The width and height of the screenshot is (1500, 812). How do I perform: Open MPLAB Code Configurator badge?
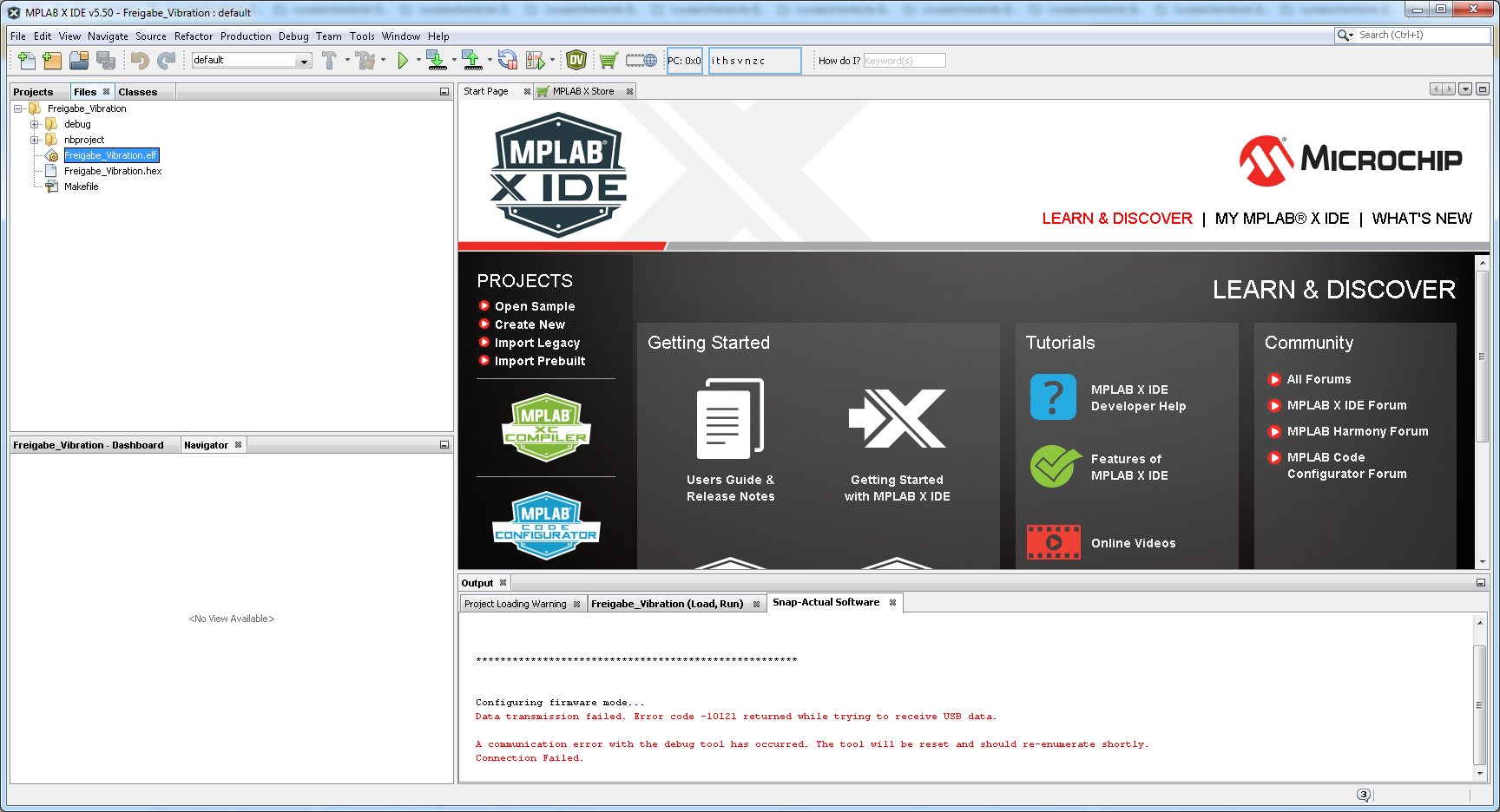click(546, 525)
